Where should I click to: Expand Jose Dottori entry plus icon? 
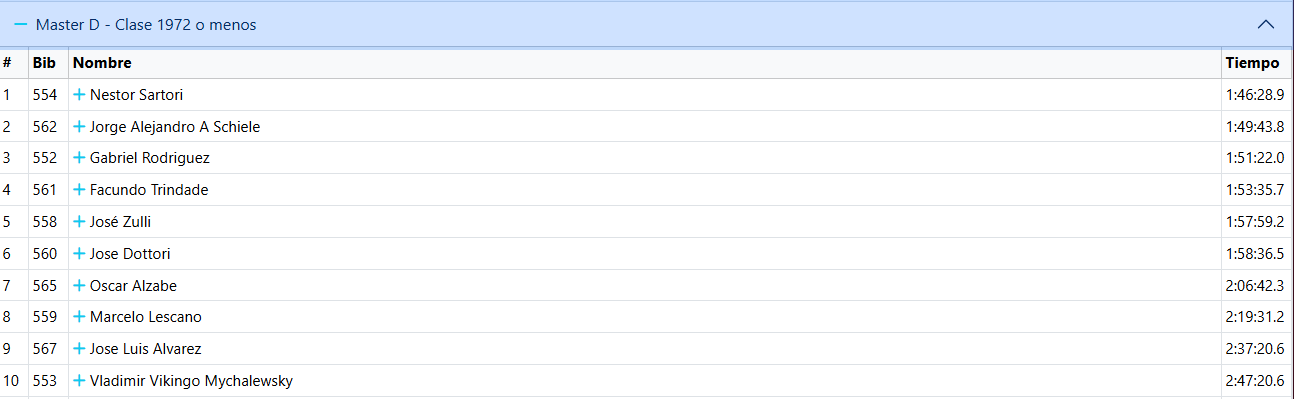point(79,254)
